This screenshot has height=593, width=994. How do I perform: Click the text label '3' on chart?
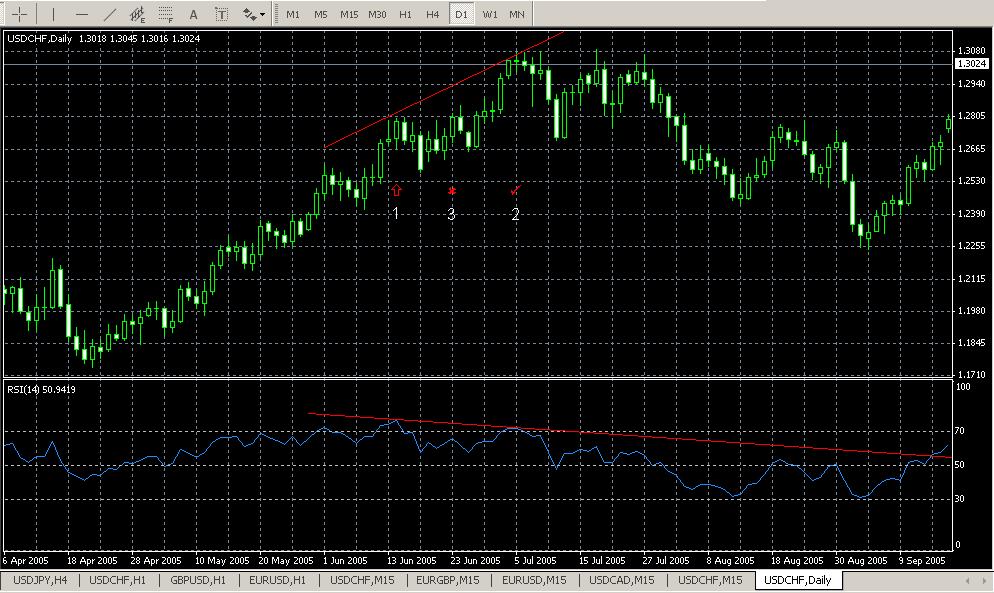451,214
